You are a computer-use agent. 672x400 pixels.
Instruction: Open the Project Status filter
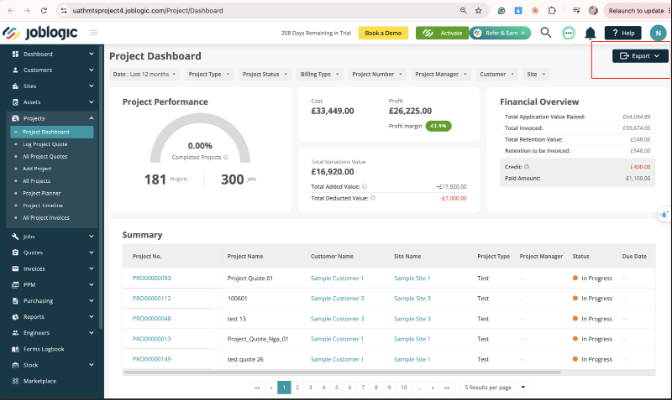click(265, 74)
